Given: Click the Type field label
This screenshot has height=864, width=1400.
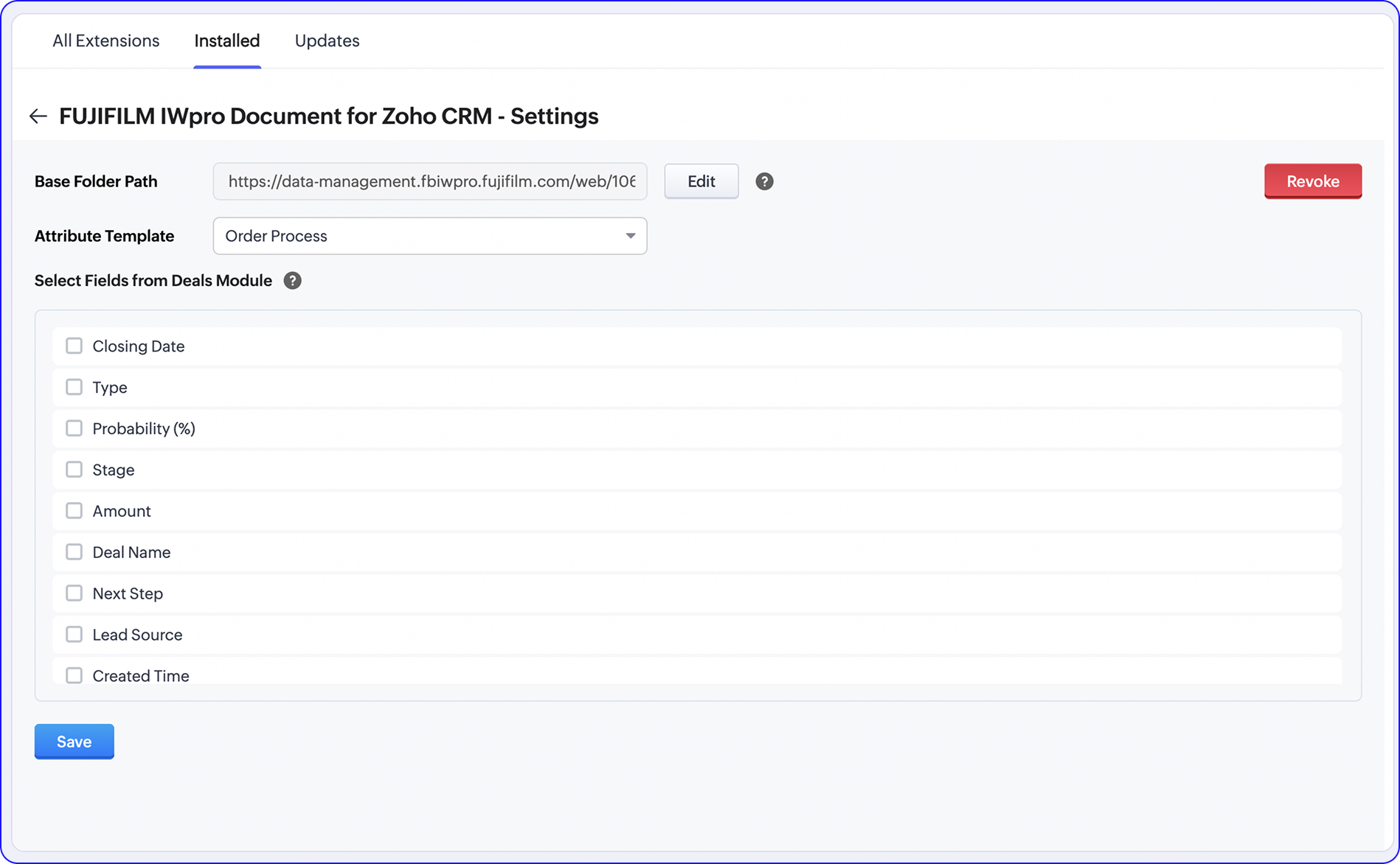Looking at the screenshot, I should point(110,388).
